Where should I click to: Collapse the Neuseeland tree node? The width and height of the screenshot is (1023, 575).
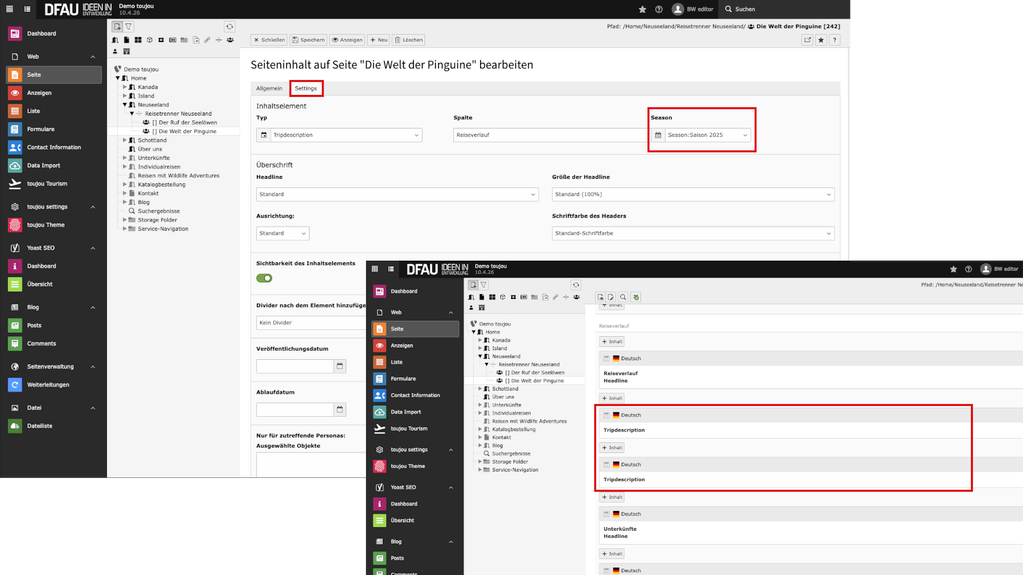tap(125, 104)
